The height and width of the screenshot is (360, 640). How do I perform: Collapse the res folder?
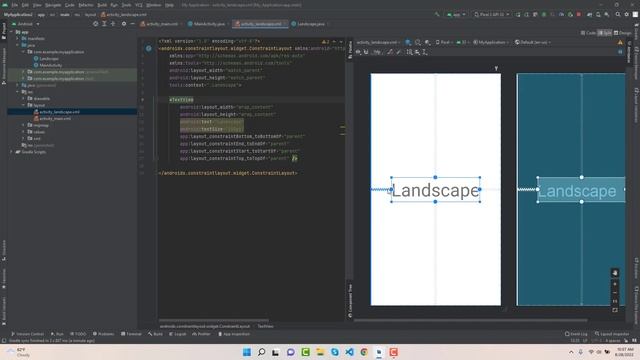(18, 92)
